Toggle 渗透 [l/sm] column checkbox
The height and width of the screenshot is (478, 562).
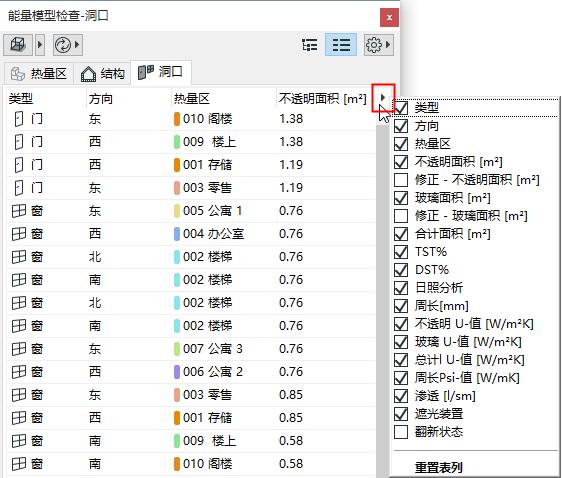click(x=401, y=396)
